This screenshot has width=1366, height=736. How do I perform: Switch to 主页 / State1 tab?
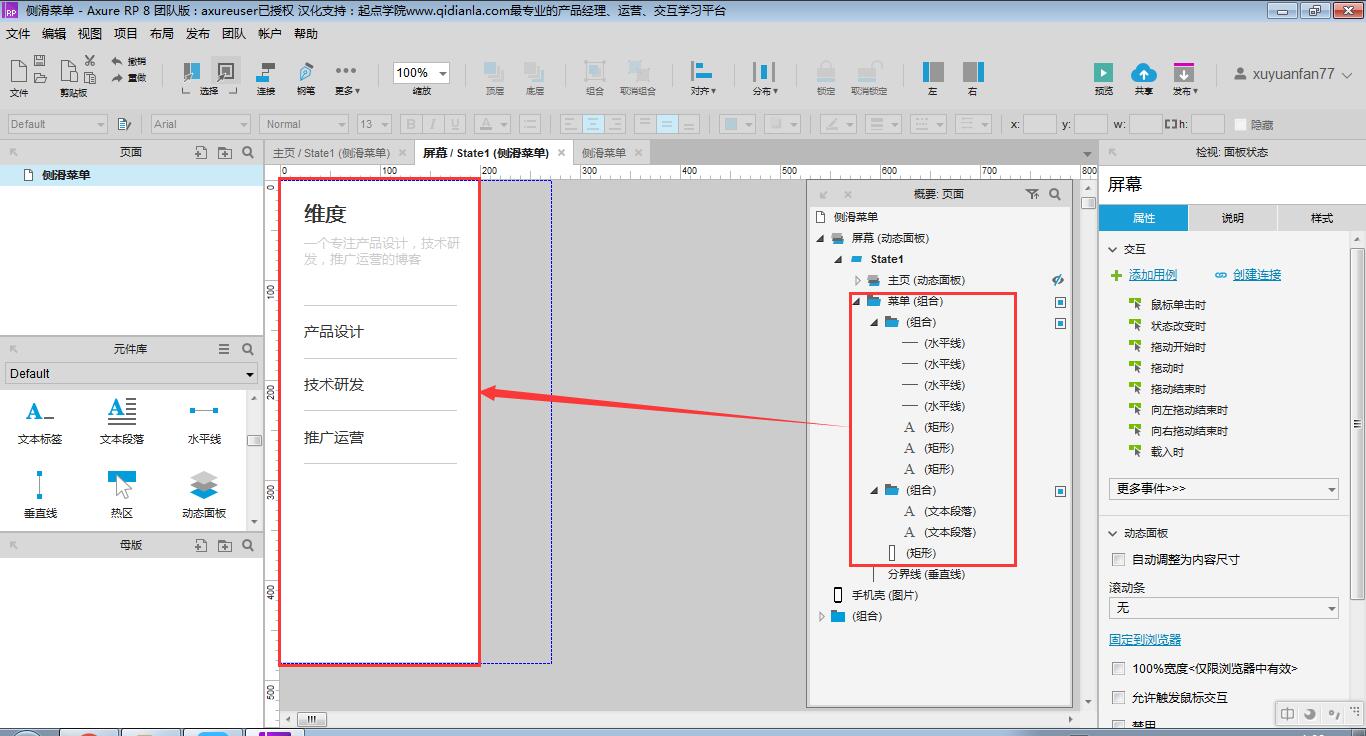pyautogui.click(x=332, y=153)
